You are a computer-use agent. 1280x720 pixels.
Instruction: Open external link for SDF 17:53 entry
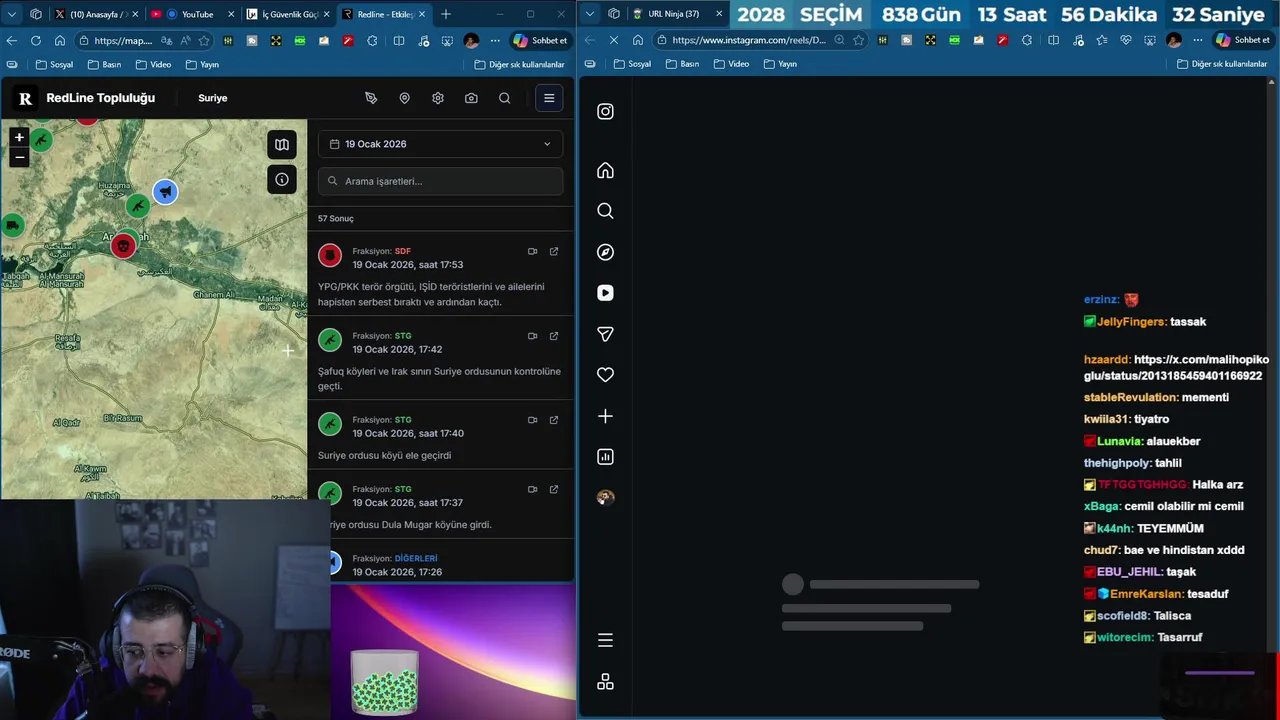click(554, 251)
